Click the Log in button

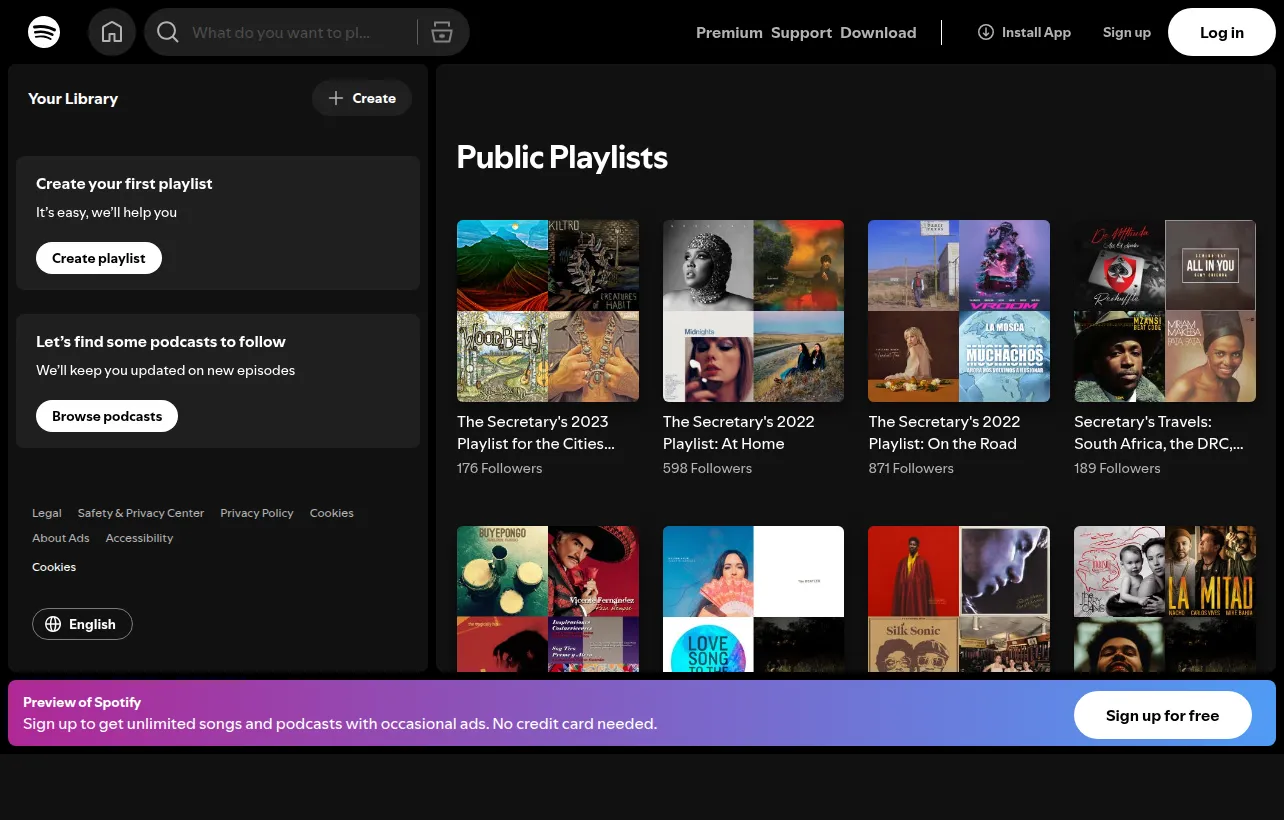[1222, 32]
